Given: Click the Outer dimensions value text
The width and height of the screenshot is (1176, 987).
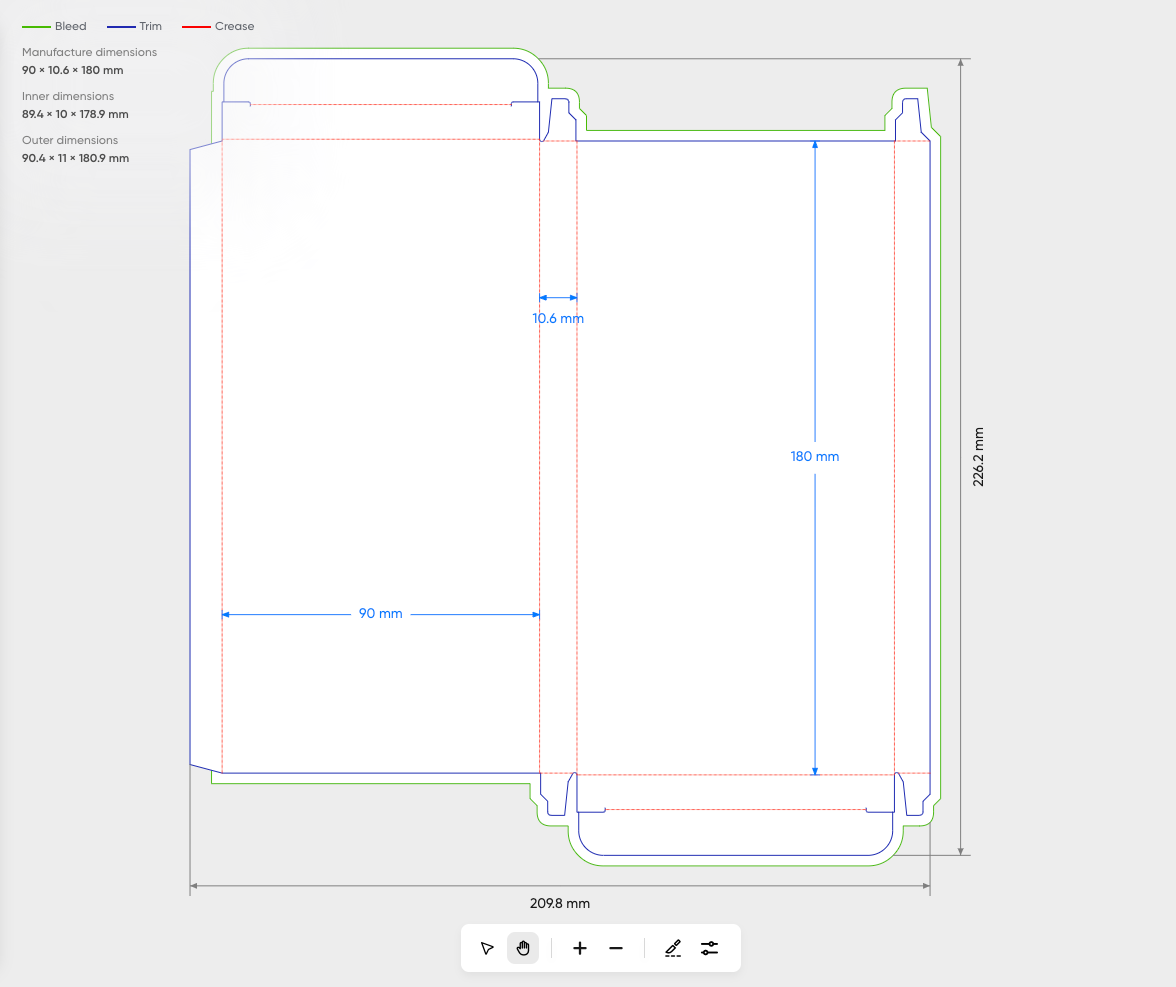Looking at the screenshot, I should point(75,159).
